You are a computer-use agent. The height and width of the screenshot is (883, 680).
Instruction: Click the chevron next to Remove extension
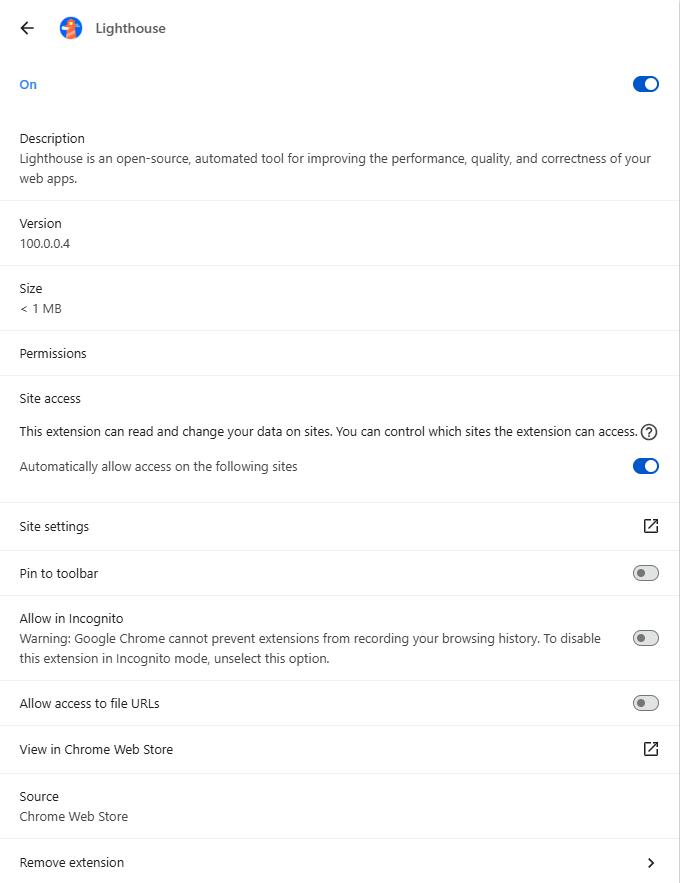click(651, 862)
